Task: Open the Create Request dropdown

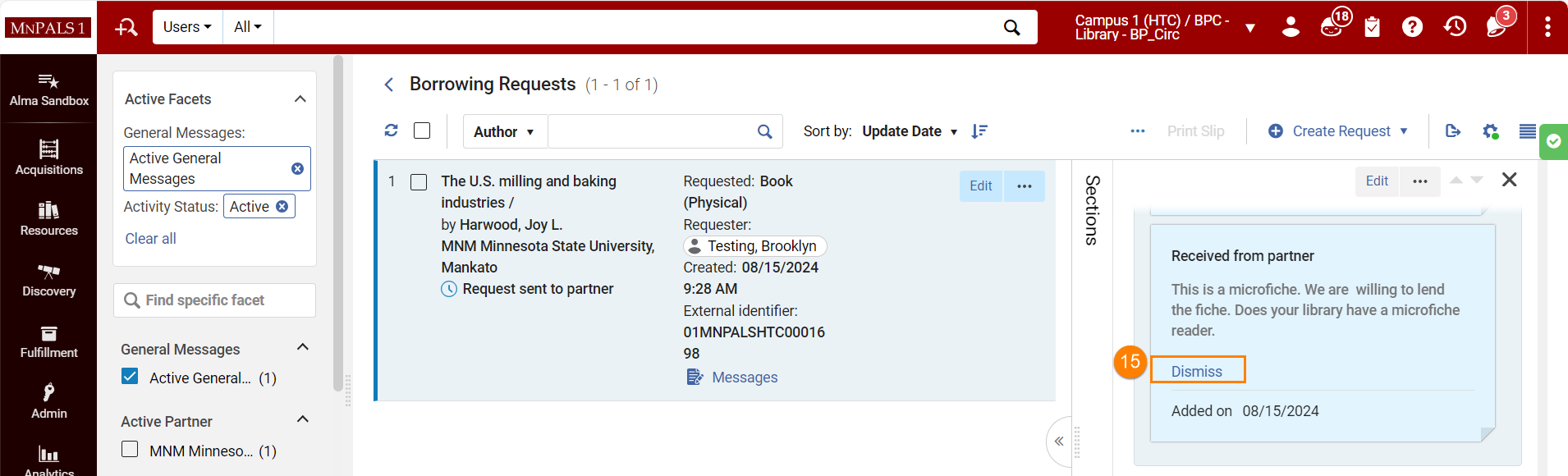Action: pos(1338,131)
